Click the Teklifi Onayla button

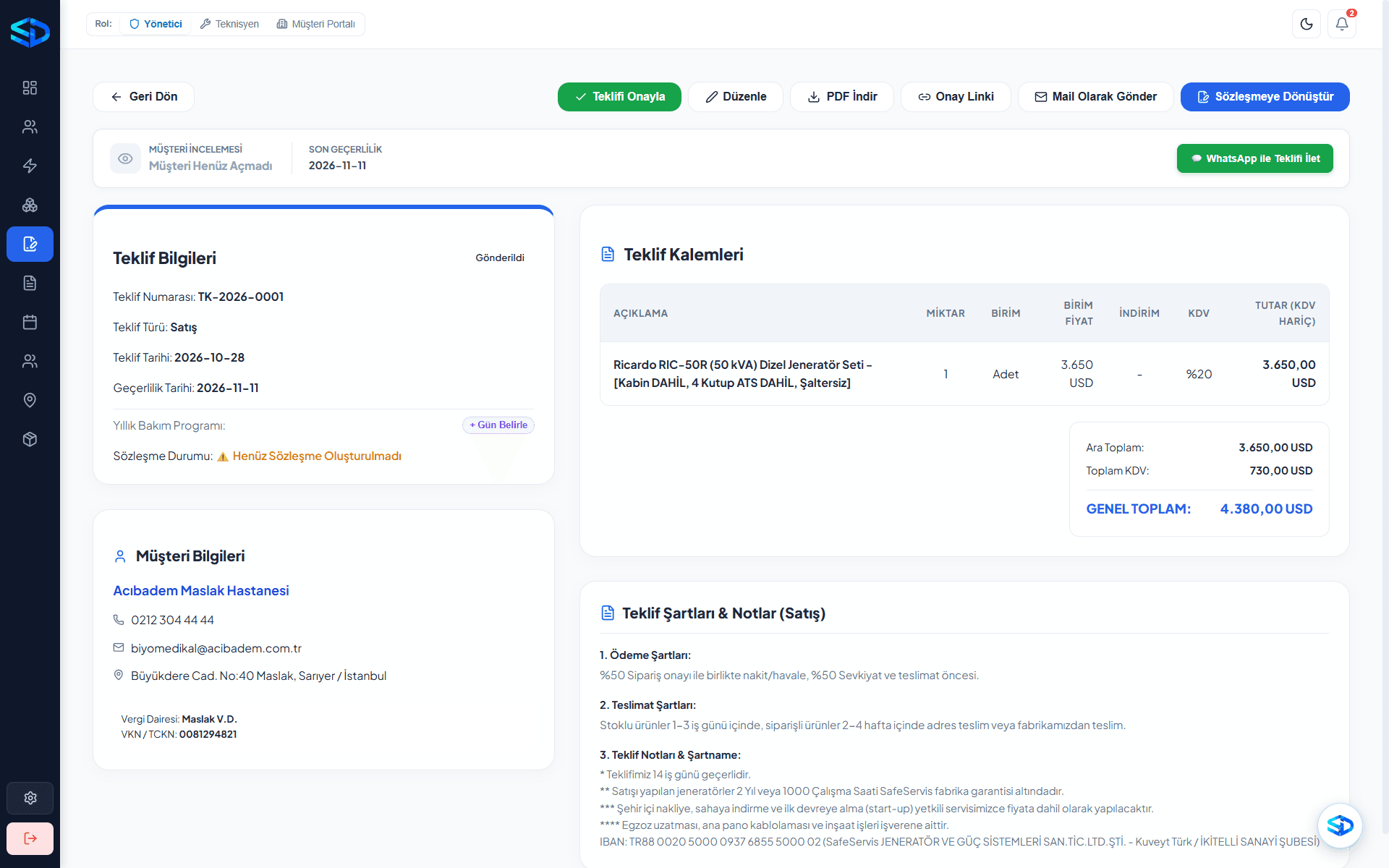click(x=619, y=97)
